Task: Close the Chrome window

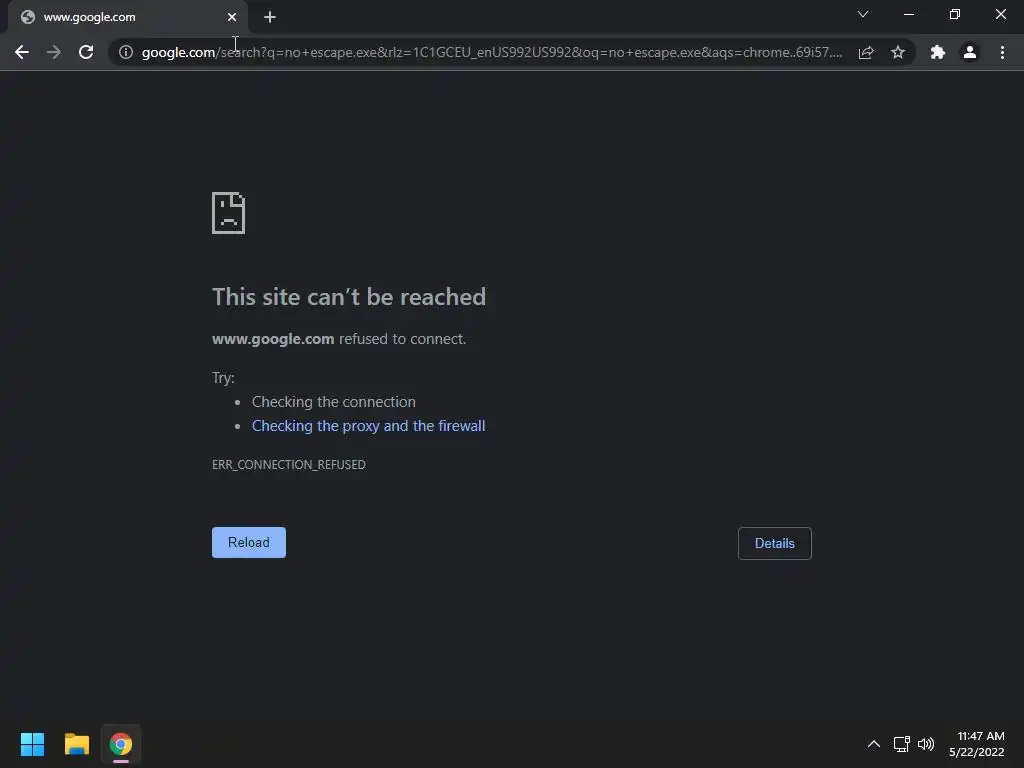Action: 1000,14
